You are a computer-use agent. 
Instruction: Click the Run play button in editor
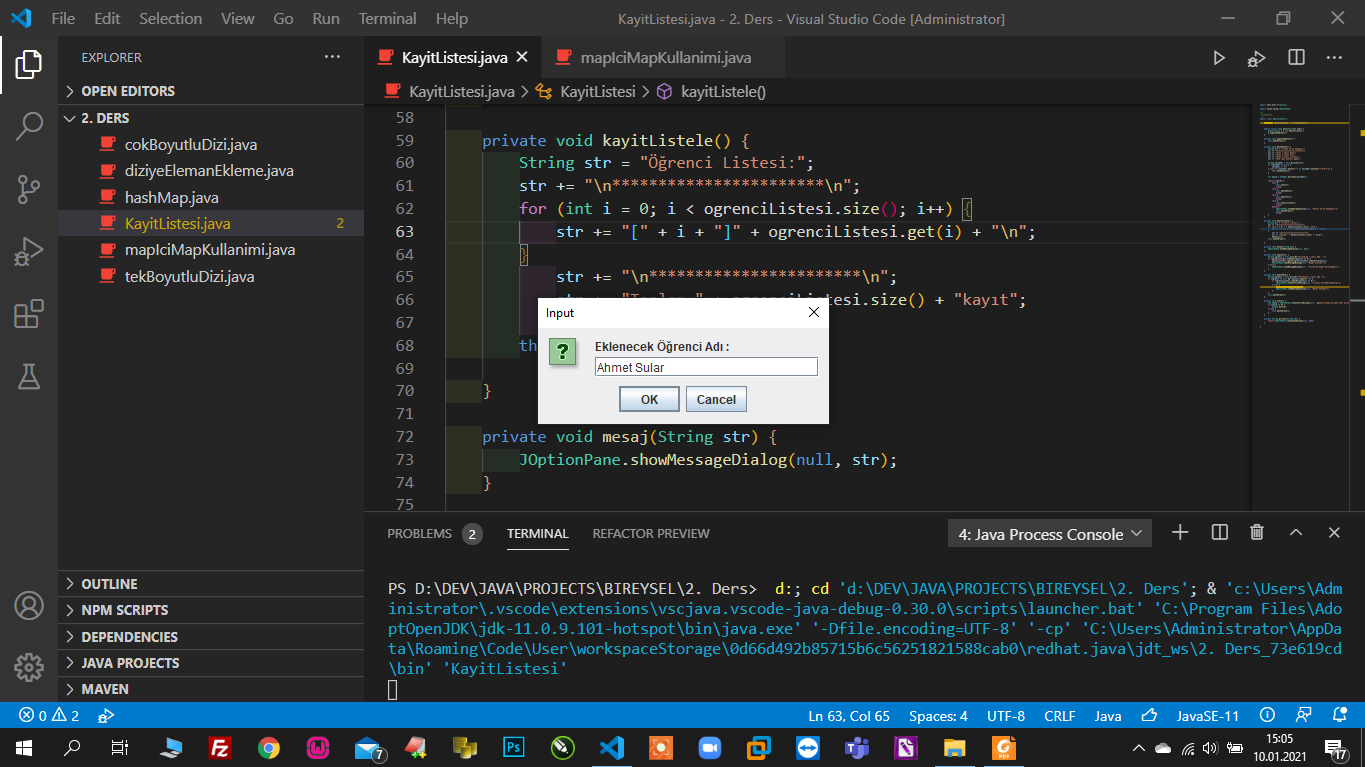coord(1218,58)
